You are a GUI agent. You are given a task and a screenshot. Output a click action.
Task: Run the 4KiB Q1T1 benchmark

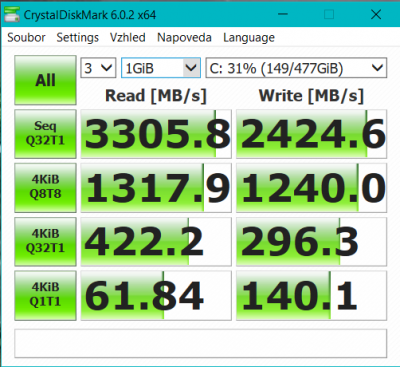click(45, 295)
